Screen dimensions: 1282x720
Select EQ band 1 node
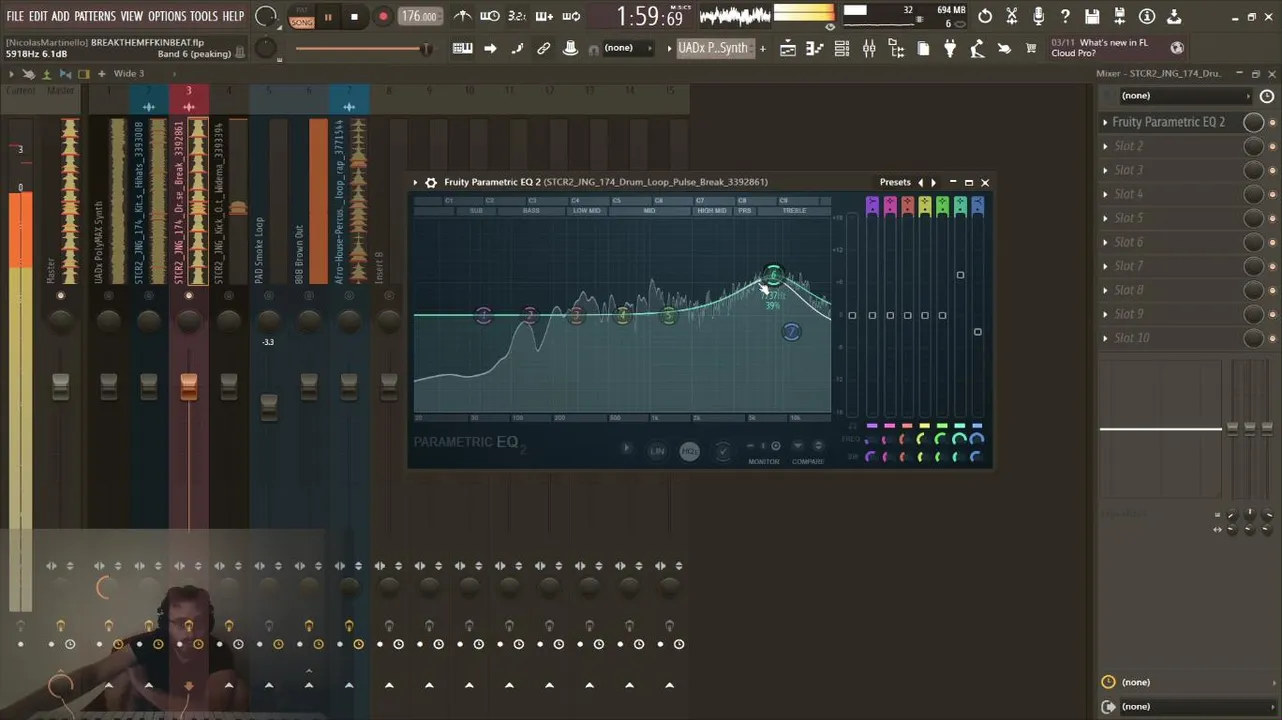(483, 315)
